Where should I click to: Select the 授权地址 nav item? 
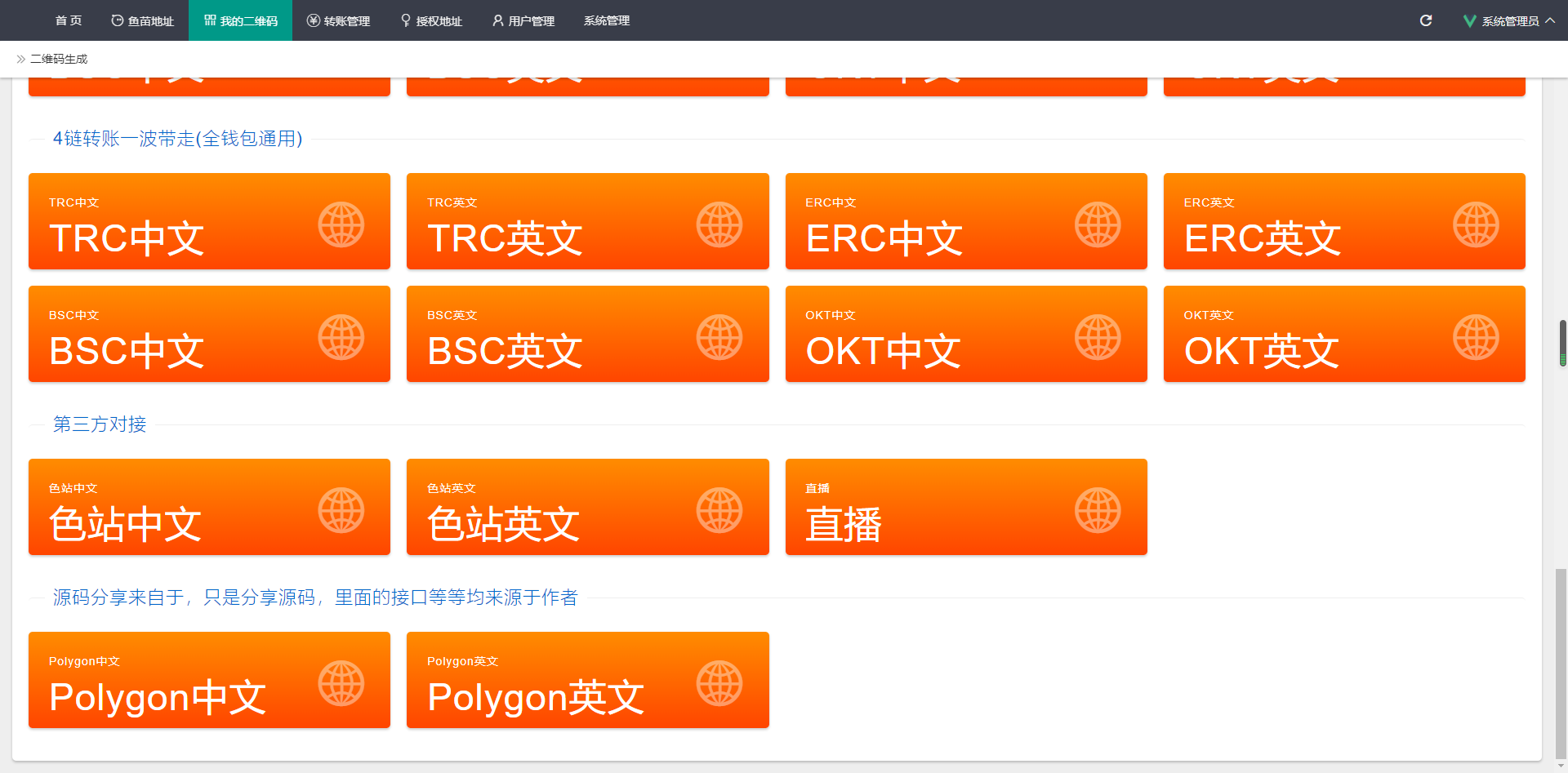tap(430, 20)
